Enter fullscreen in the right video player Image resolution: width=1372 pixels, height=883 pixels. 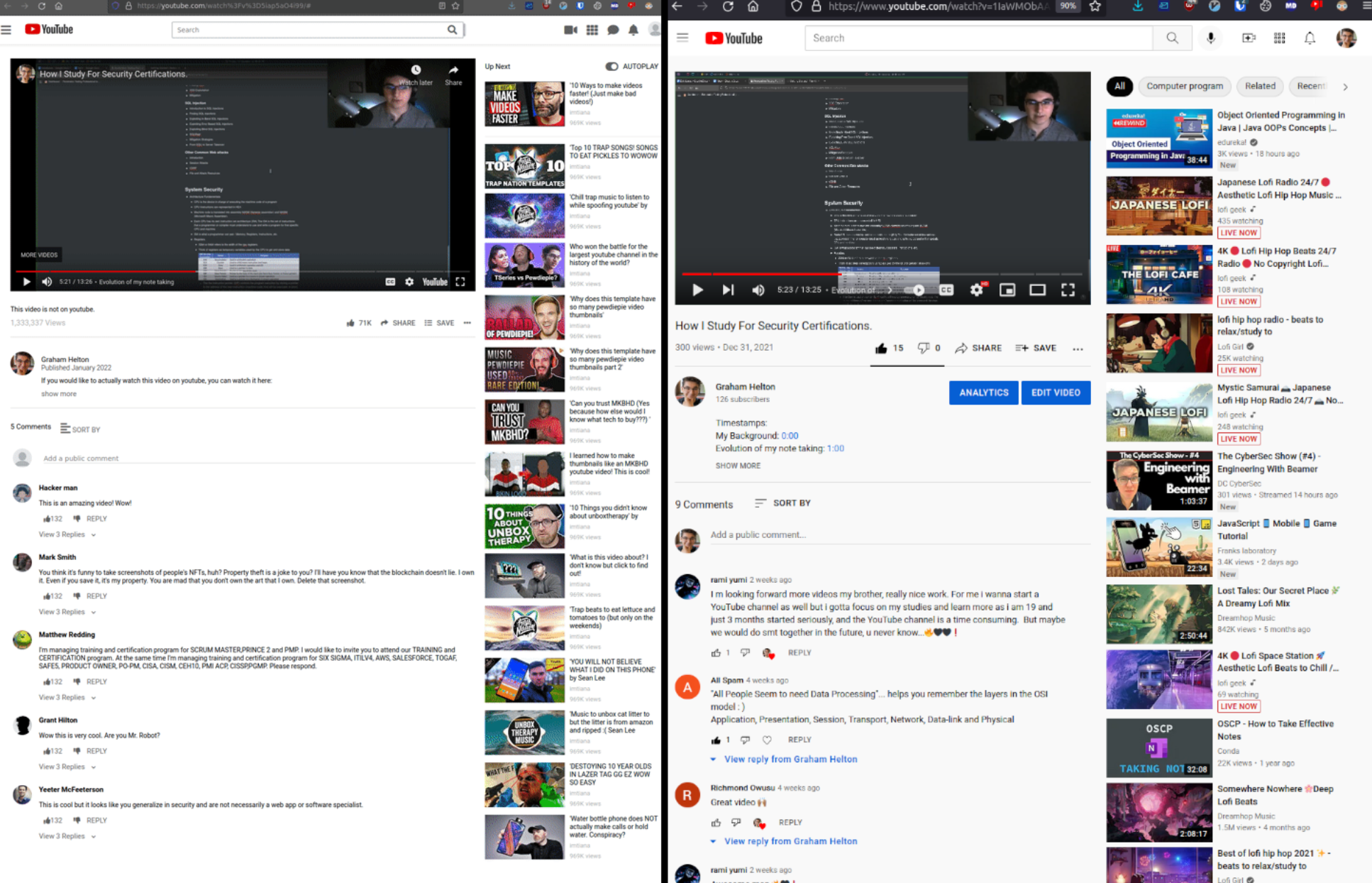click(x=1068, y=290)
